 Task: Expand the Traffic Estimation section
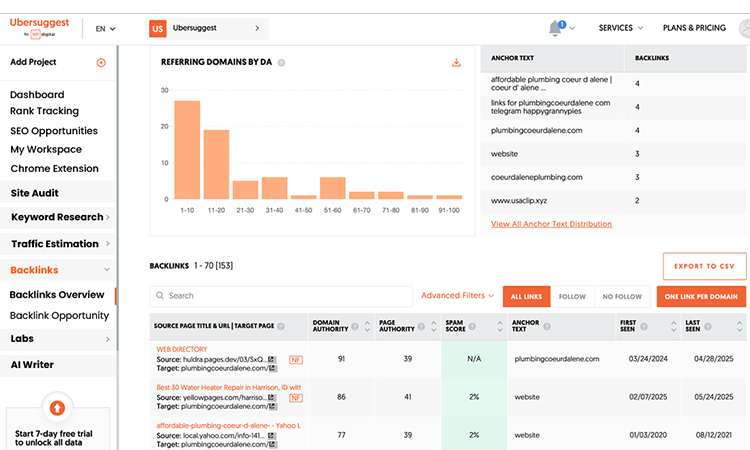pyautogui.click(x=57, y=244)
